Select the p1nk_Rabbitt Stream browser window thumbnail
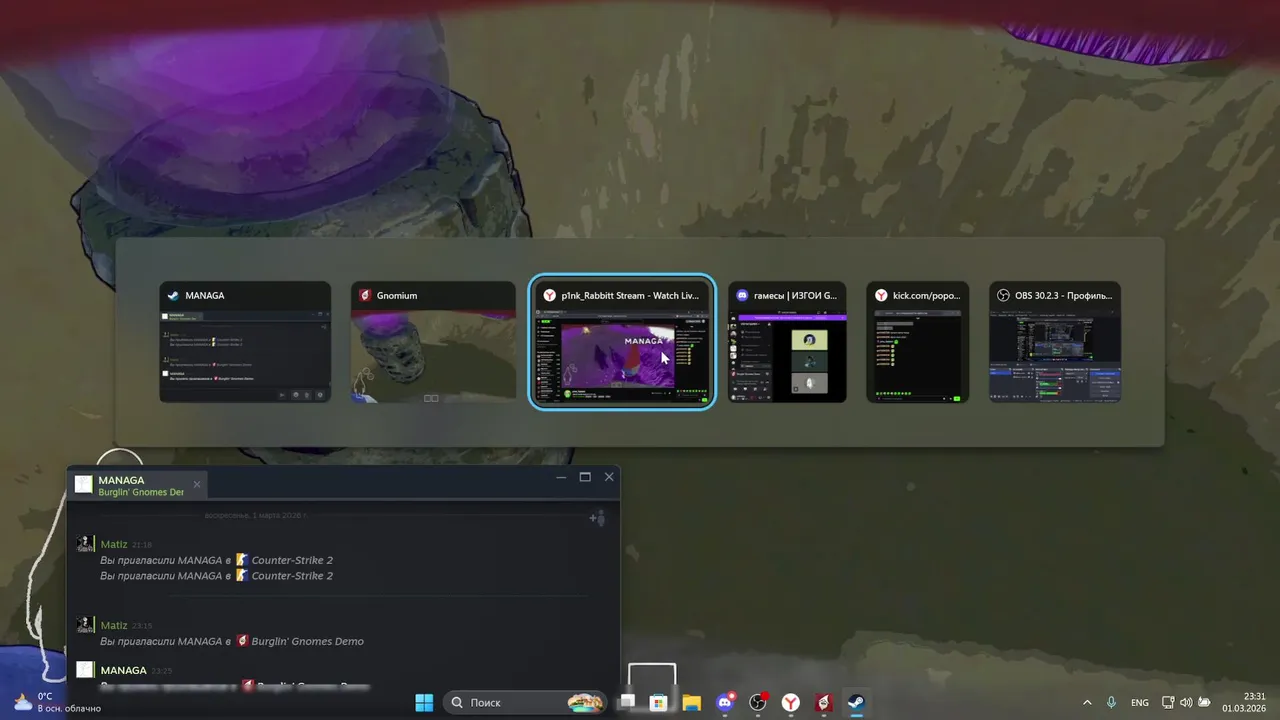The height and width of the screenshot is (720, 1280). pos(622,342)
